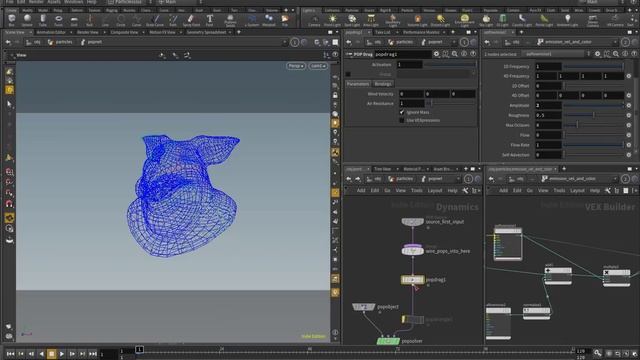This screenshot has width=640, height=360.
Task: Select the Ambient Light shelf tool
Action: 567,20
